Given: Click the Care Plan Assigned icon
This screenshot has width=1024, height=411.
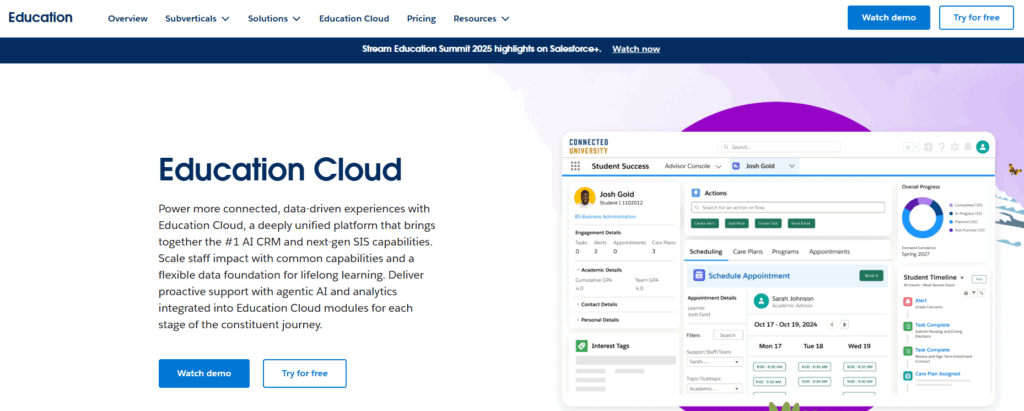Looking at the screenshot, I should 908,376.
